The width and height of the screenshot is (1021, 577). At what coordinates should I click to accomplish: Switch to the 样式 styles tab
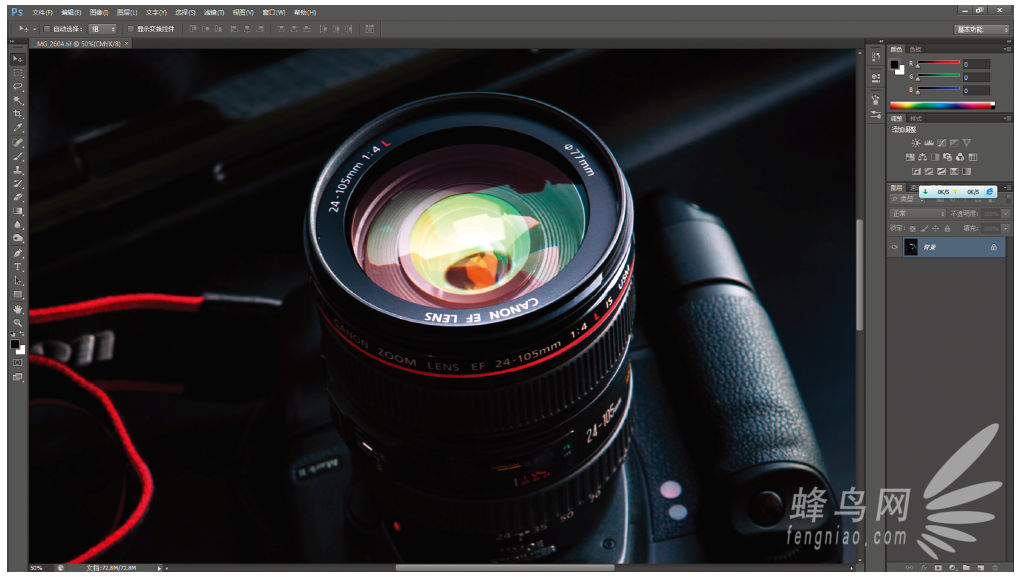(916, 119)
